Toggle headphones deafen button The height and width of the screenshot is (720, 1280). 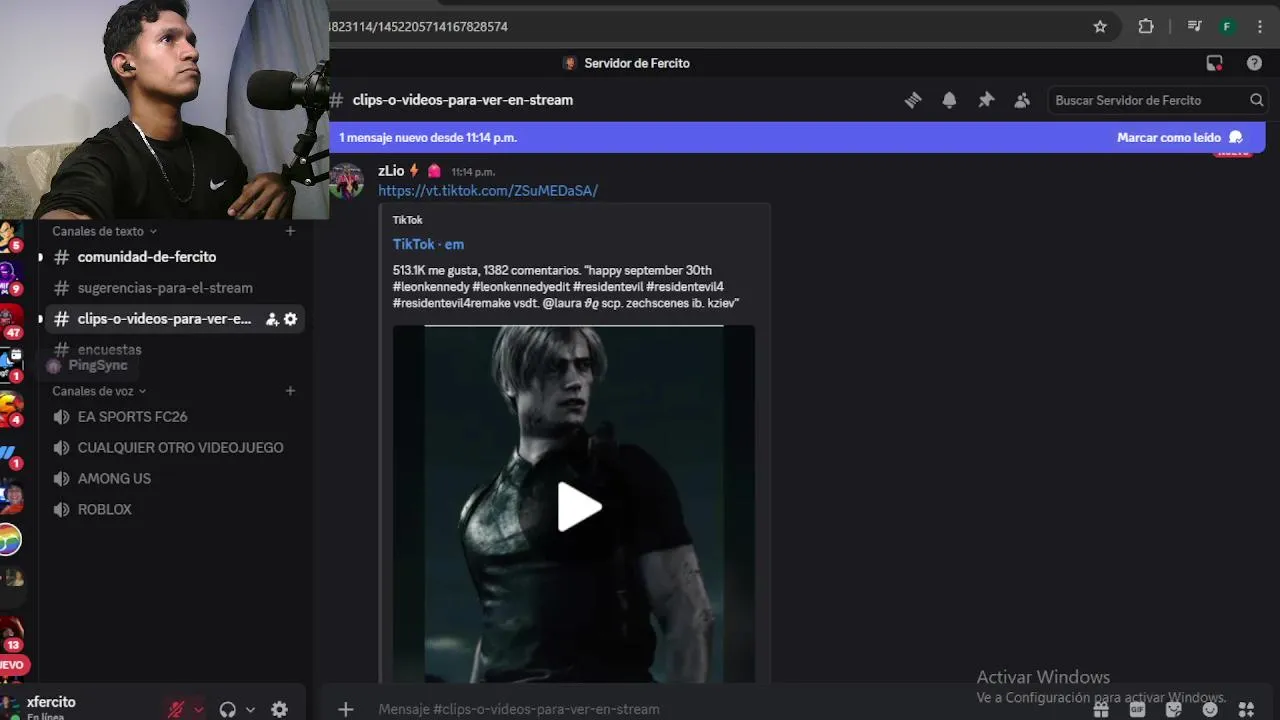point(227,709)
